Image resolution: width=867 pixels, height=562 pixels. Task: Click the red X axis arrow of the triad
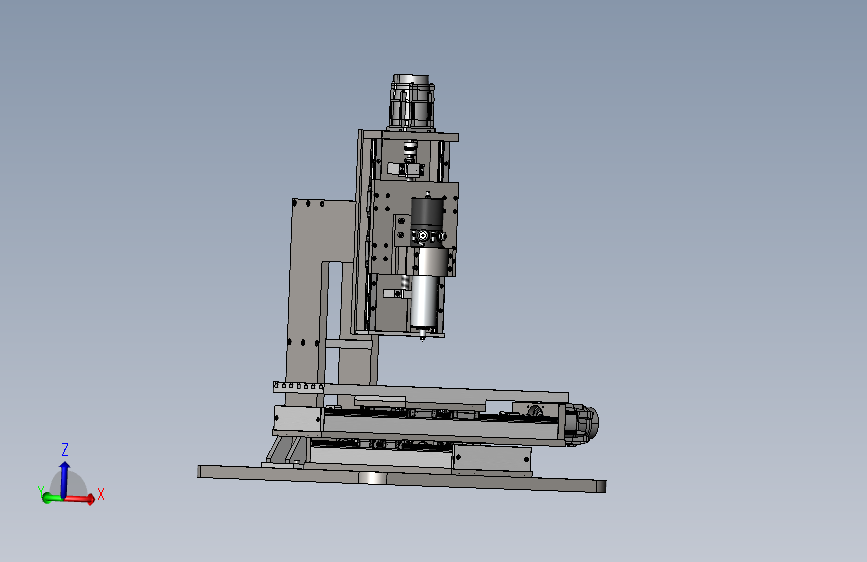tap(80, 499)
